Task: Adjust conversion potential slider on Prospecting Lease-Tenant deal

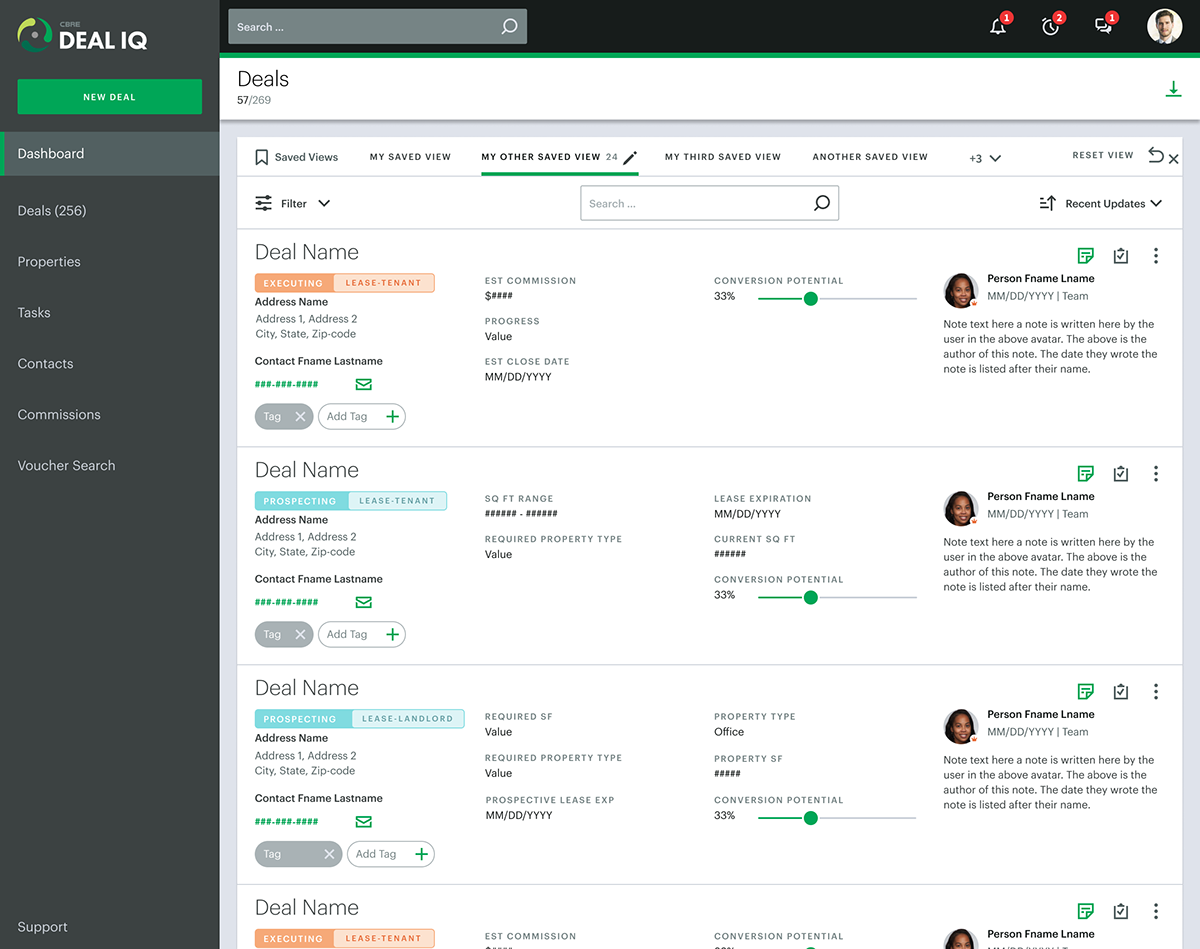Action: [x=811, y=598]
